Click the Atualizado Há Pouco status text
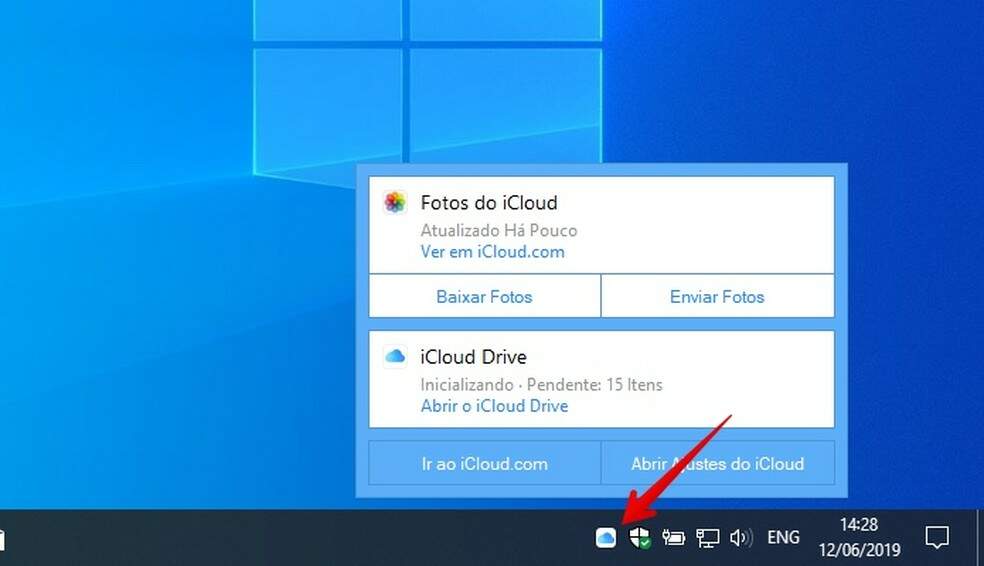This screenshot has height=566, width=984. tap(499, 230)
